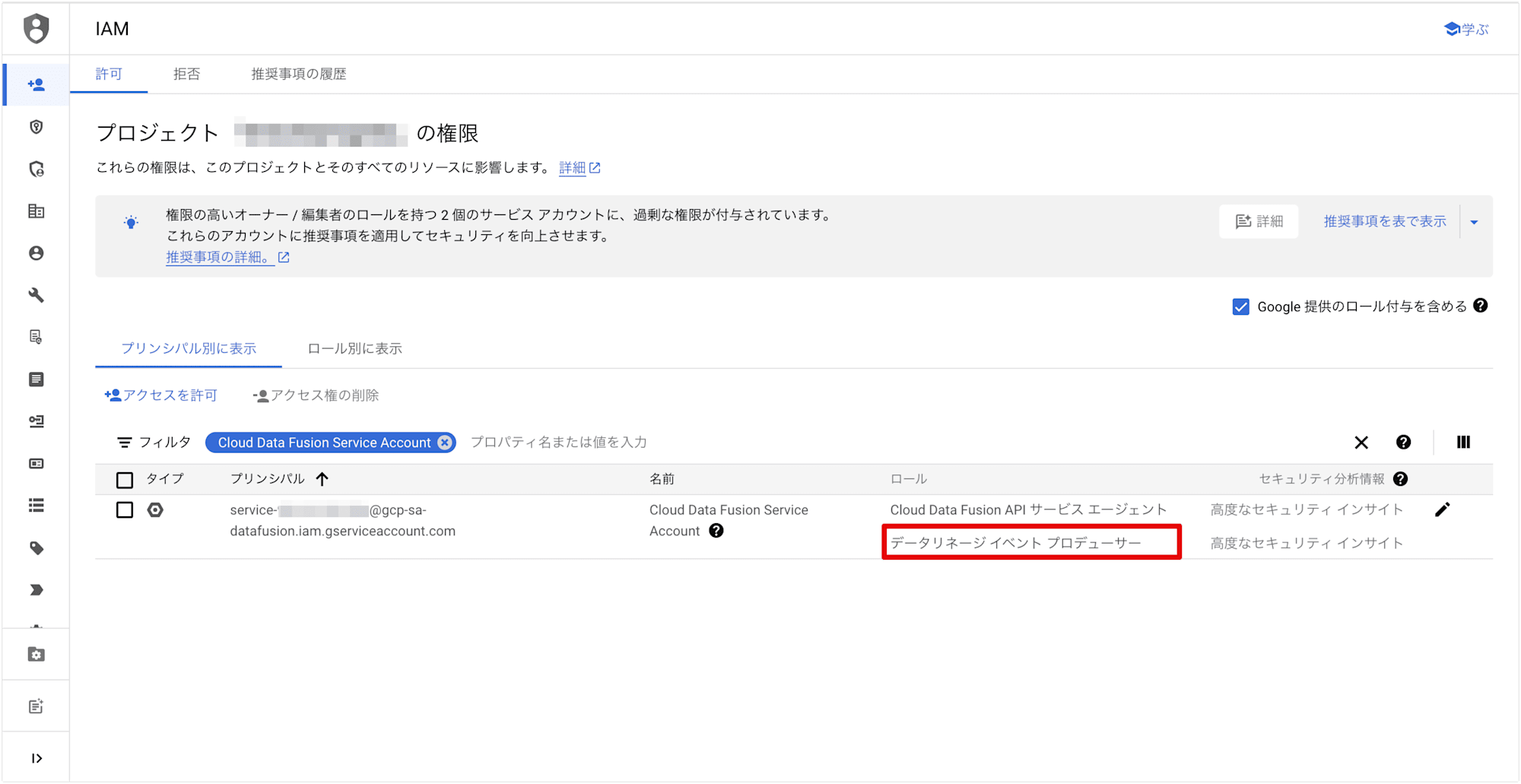Click help icon beside Cloud Data Fusion Service Account name
Viewport: 1521px width, 784px height.
click(x=716, y=531)
